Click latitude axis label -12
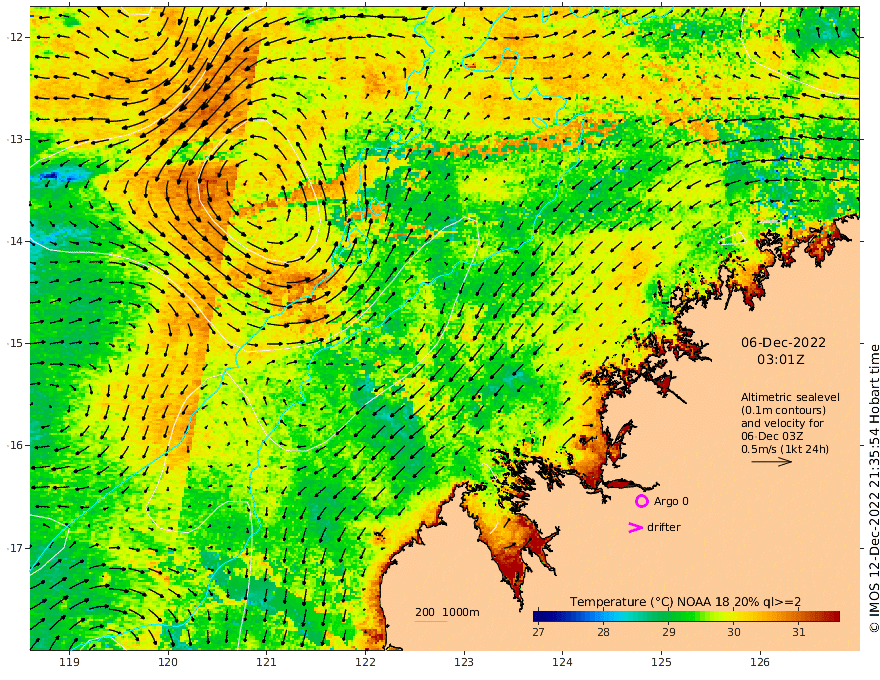The width and height of the screenshot is (880, 680). (15, 37)
